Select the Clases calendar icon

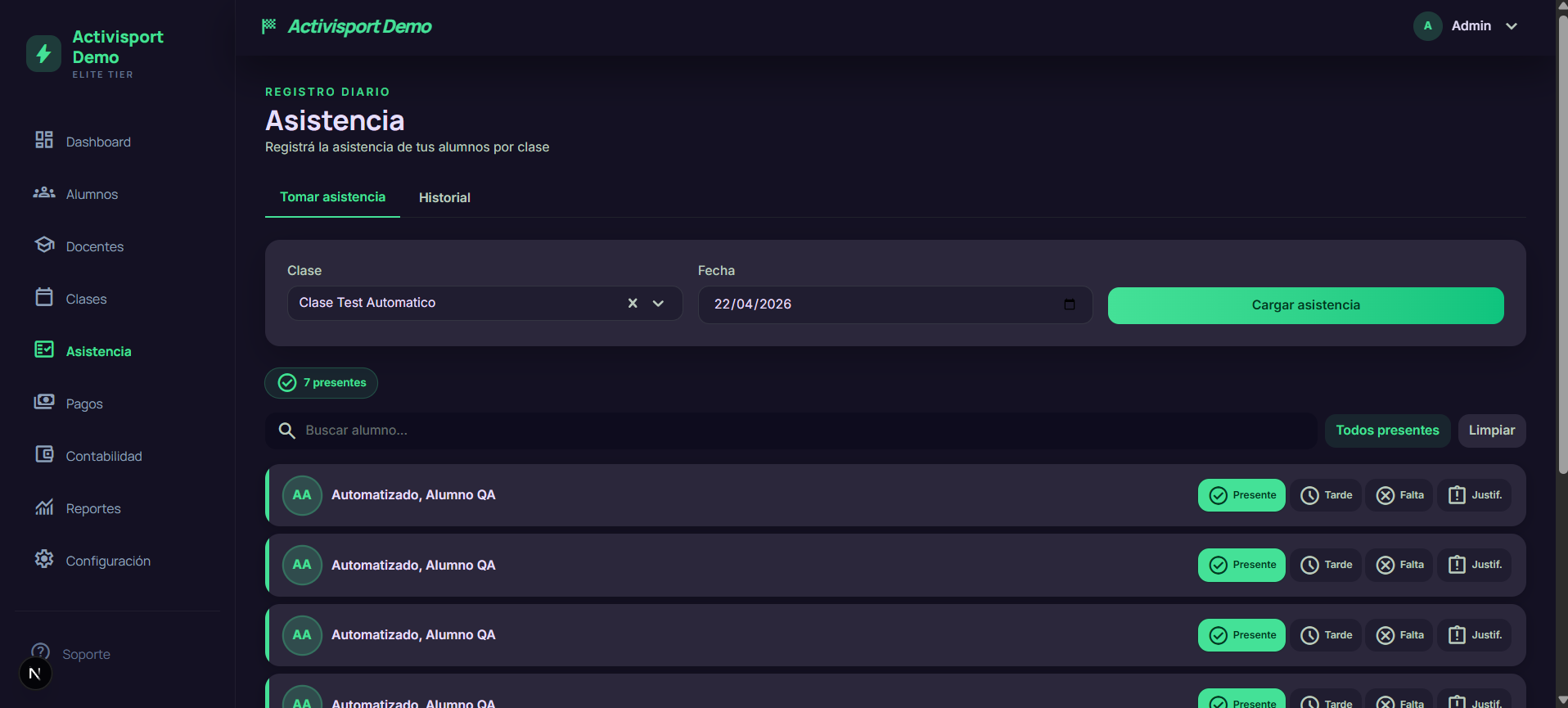44,297
